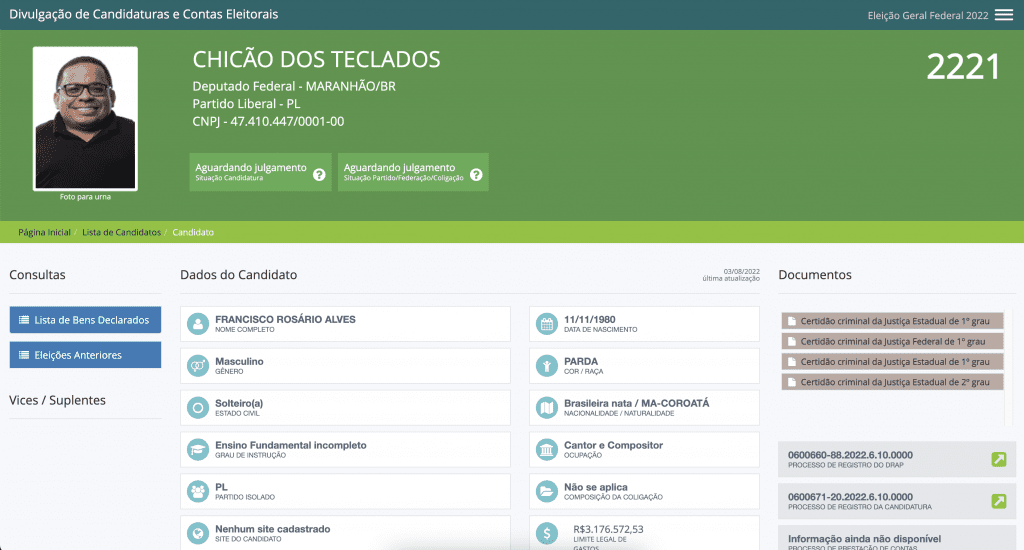
Task: Click the calendar icon beside birth date
Action: coord(546,324)
